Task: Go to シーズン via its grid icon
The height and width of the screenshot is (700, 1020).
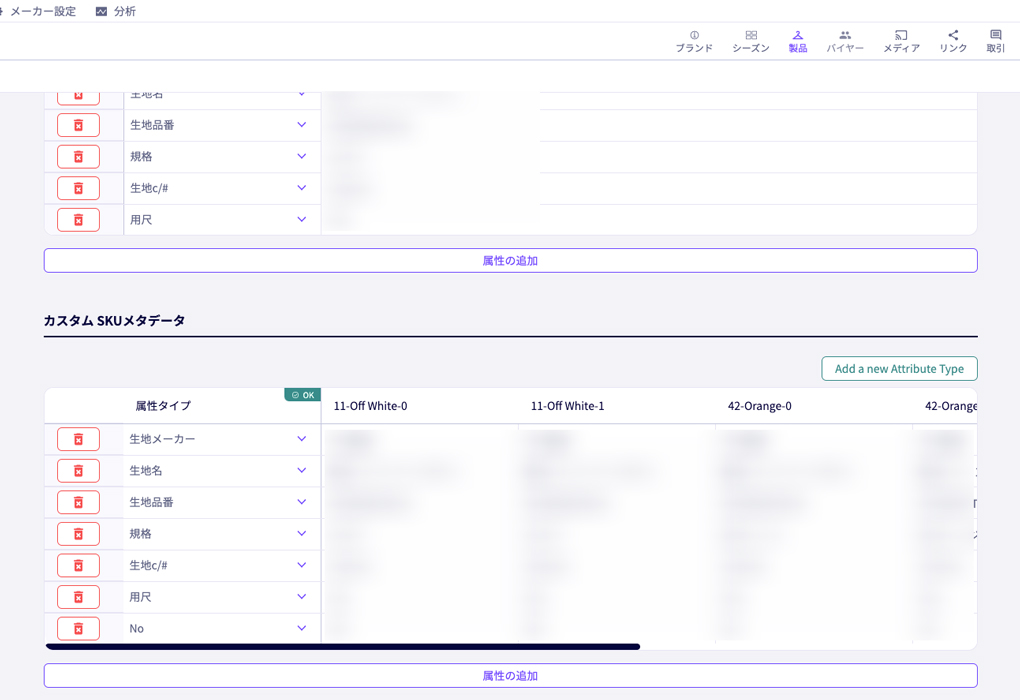Action: pos(751,35)
